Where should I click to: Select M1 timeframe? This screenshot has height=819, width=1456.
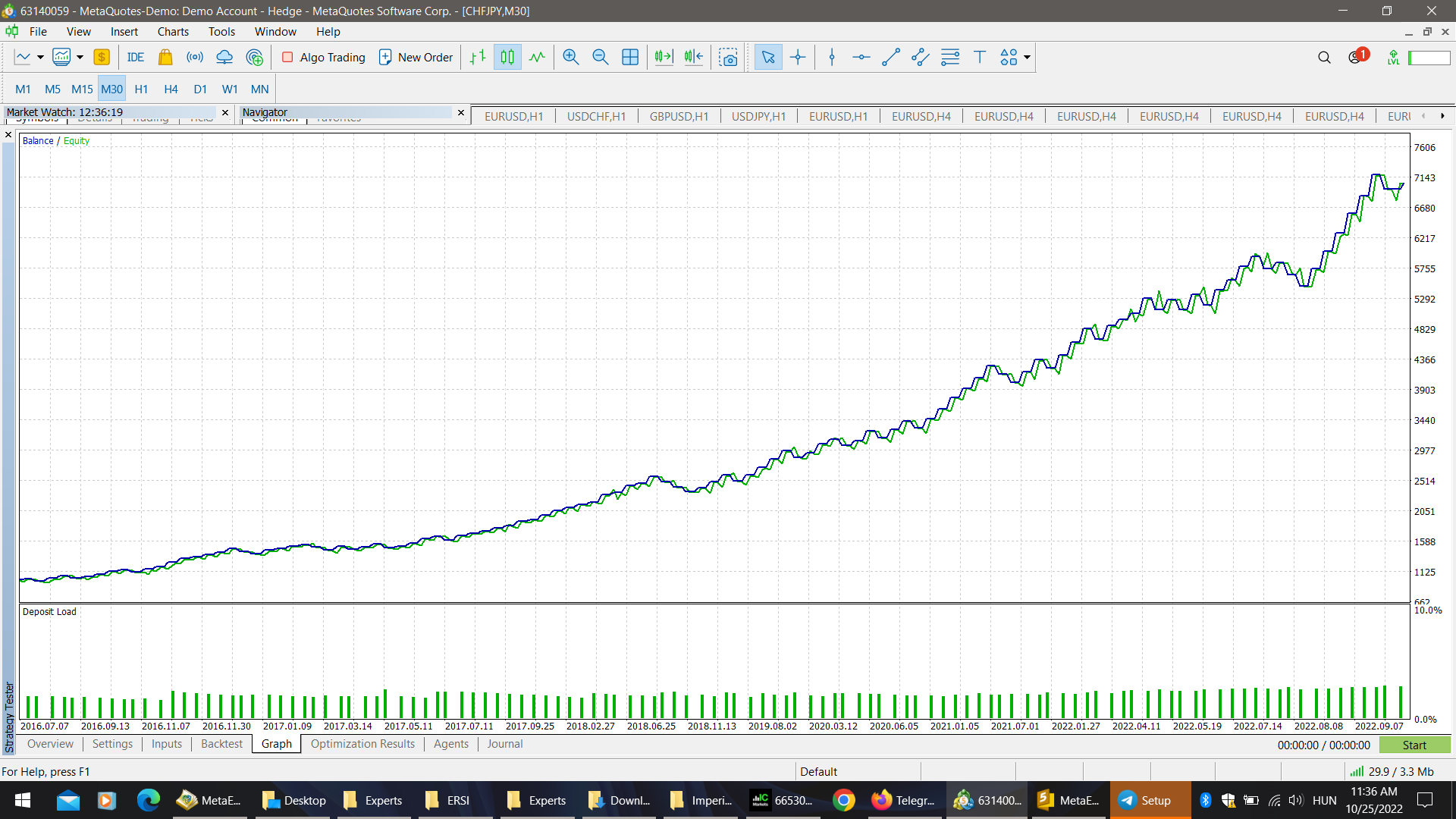(x=23, y=89)
